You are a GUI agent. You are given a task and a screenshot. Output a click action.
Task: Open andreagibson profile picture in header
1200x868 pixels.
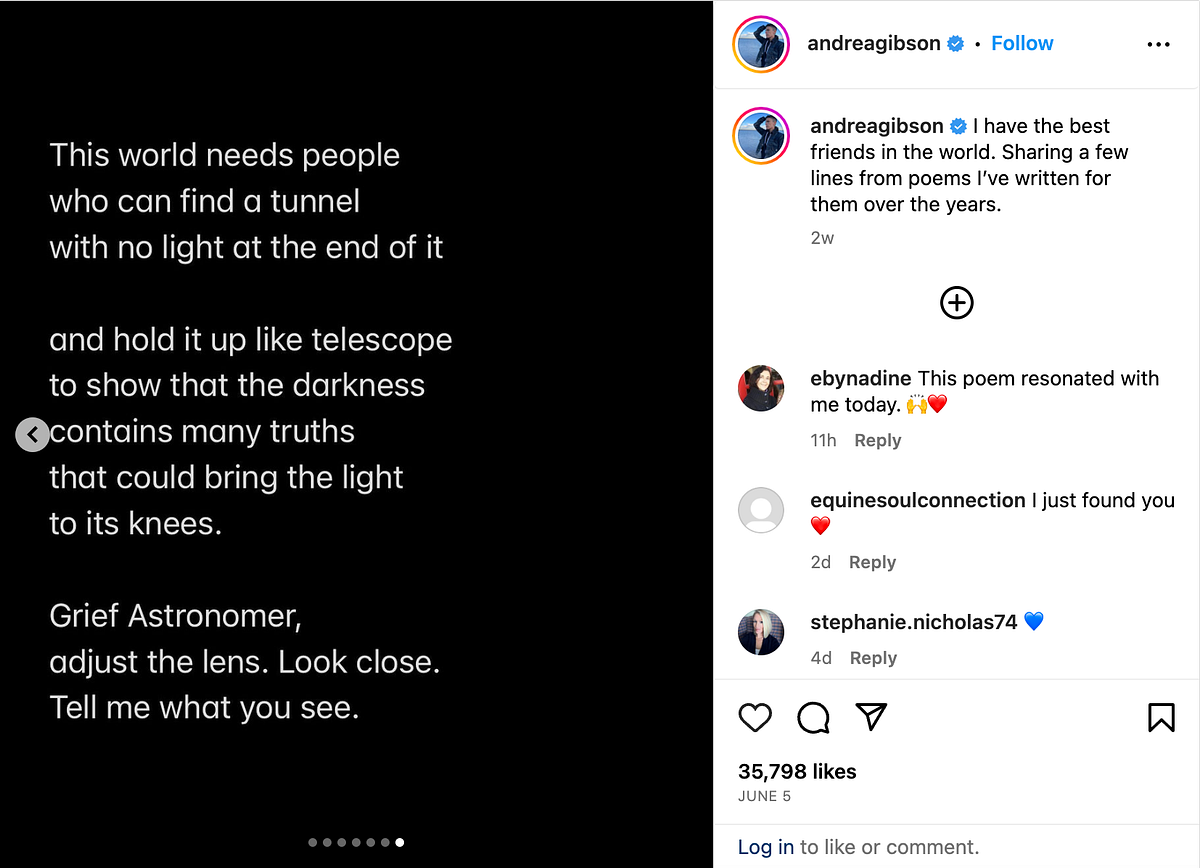(762, 44)
